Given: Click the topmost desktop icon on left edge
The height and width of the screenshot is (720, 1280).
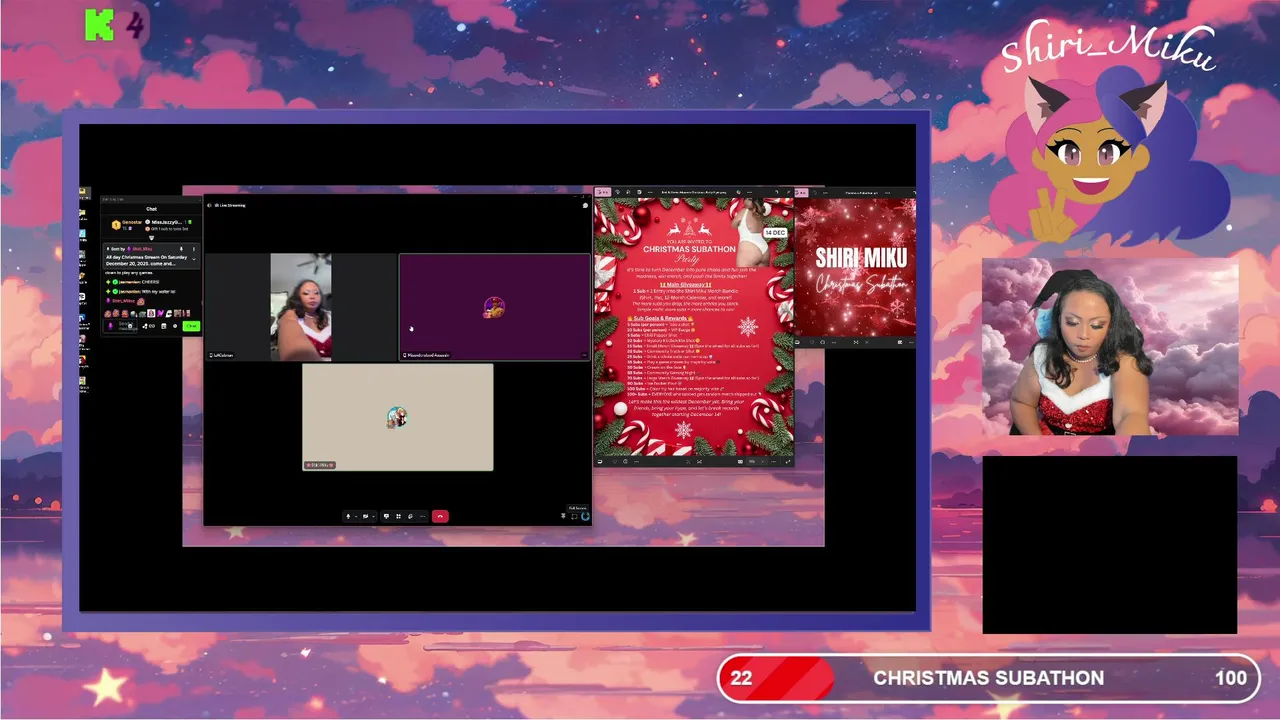Looking at the screenshot, I should 84,194.
